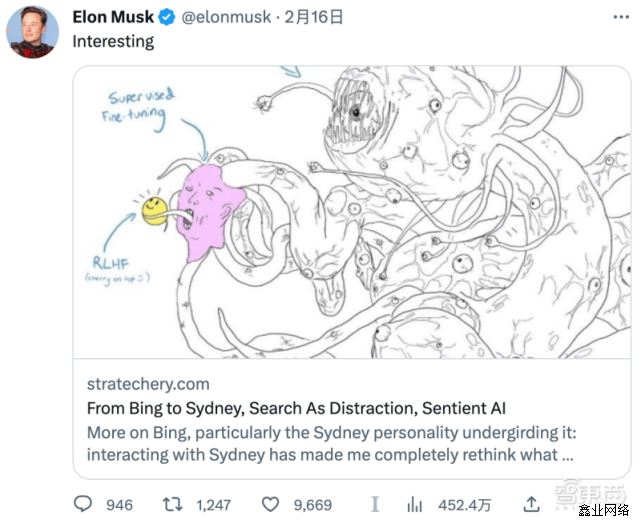Click the Elon Musk display name

pyautogui.click(x=114, y=17)
